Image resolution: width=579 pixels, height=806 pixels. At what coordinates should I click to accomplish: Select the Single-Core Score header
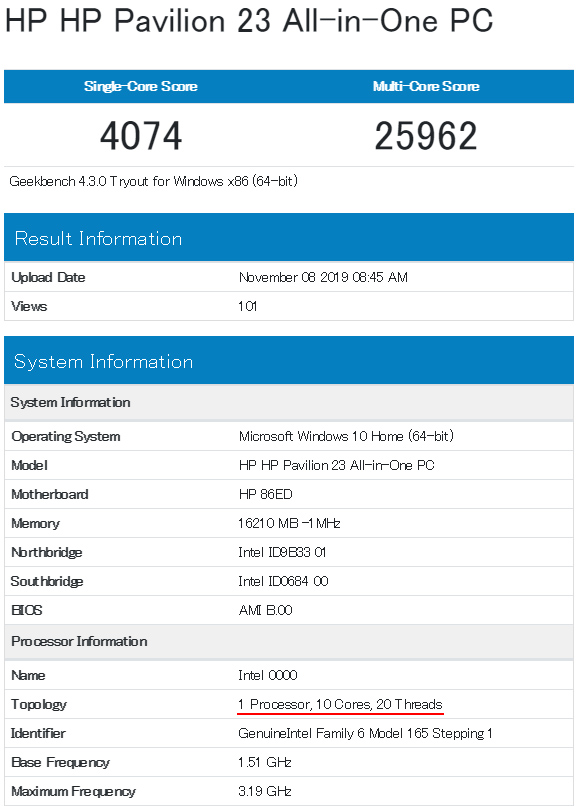141,86
